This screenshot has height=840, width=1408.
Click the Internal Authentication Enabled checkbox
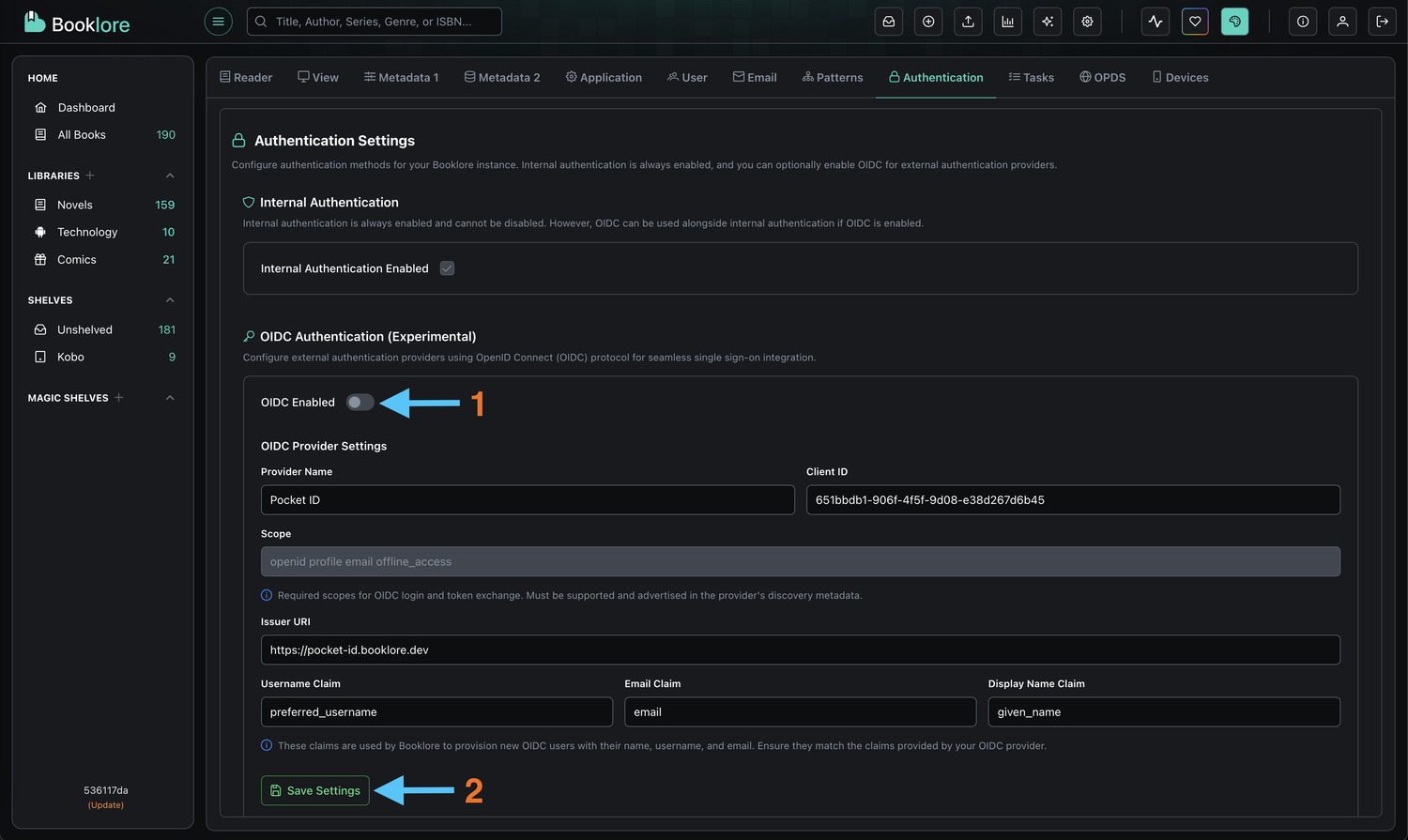[x=447, y=267]
